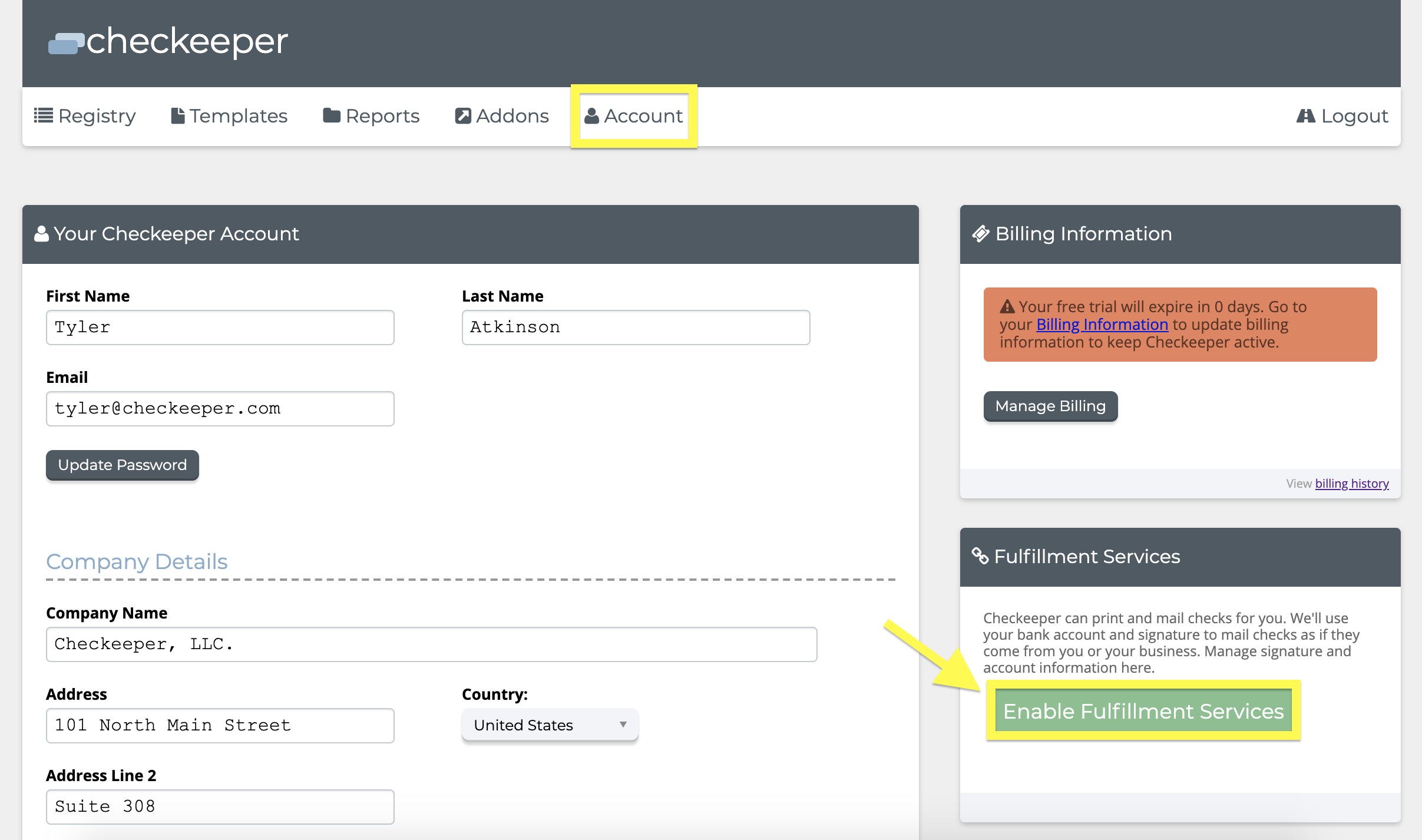Image resolution: width=1422 pixels, height=840 pixels.
Task: Click the Manage Billing button
Action: [1050, 406]
